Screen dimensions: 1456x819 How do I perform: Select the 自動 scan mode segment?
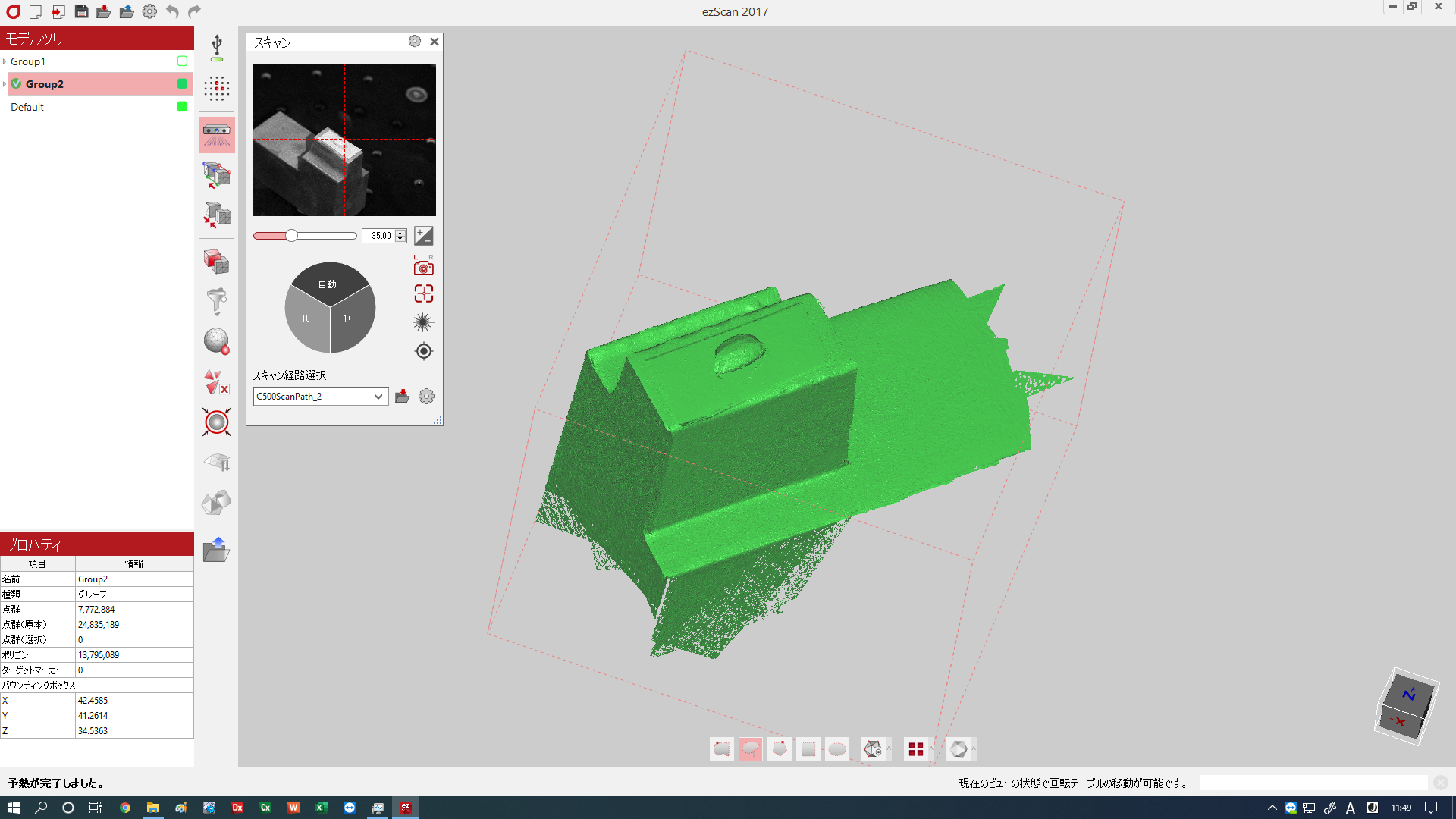328,283
